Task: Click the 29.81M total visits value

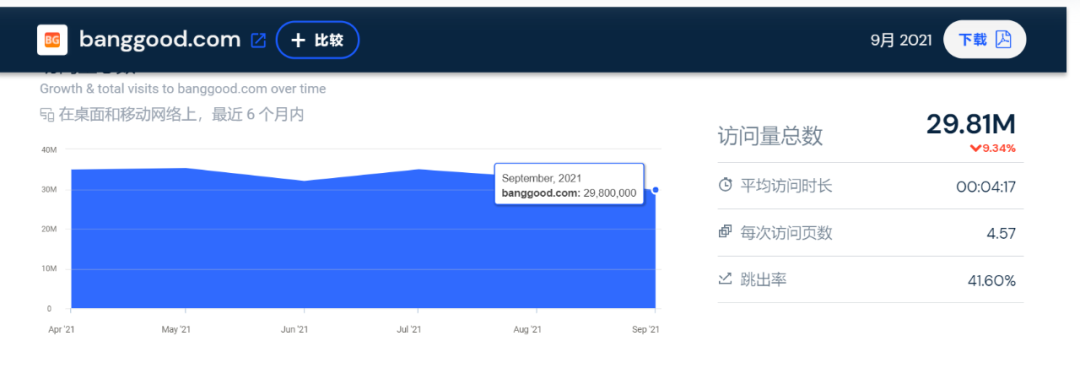Action: (970, 124)
